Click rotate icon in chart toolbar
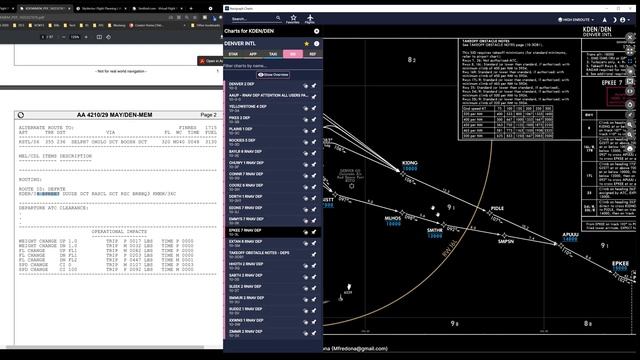The height and width of the screenshot is (360, 640). coord(630,104)
